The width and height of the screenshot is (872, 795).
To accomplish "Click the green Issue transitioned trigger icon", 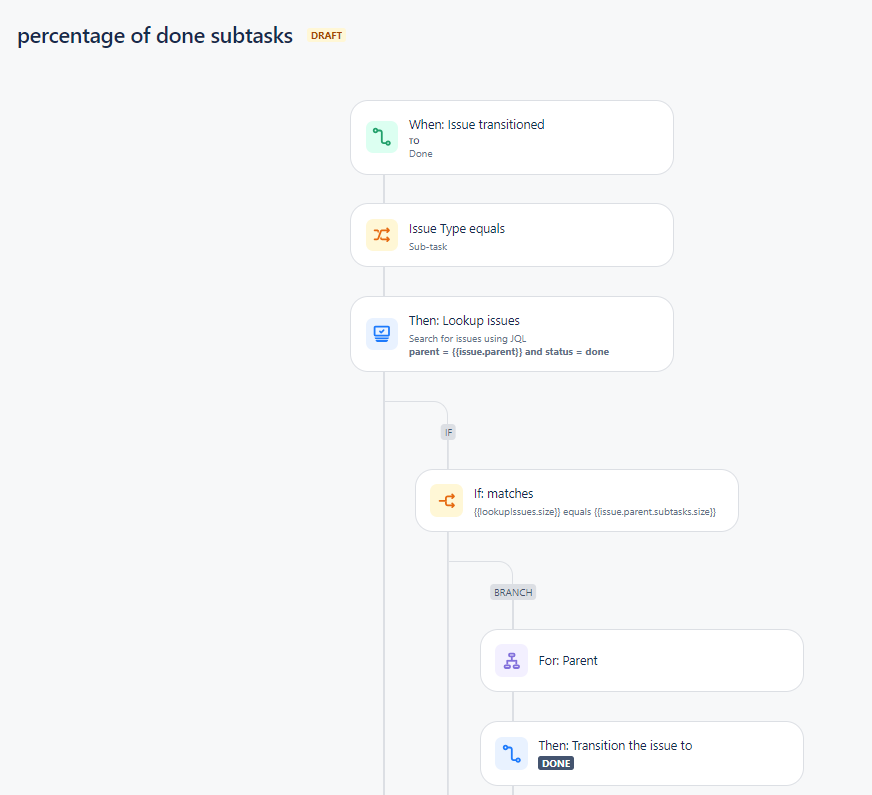I will point(382,137).
